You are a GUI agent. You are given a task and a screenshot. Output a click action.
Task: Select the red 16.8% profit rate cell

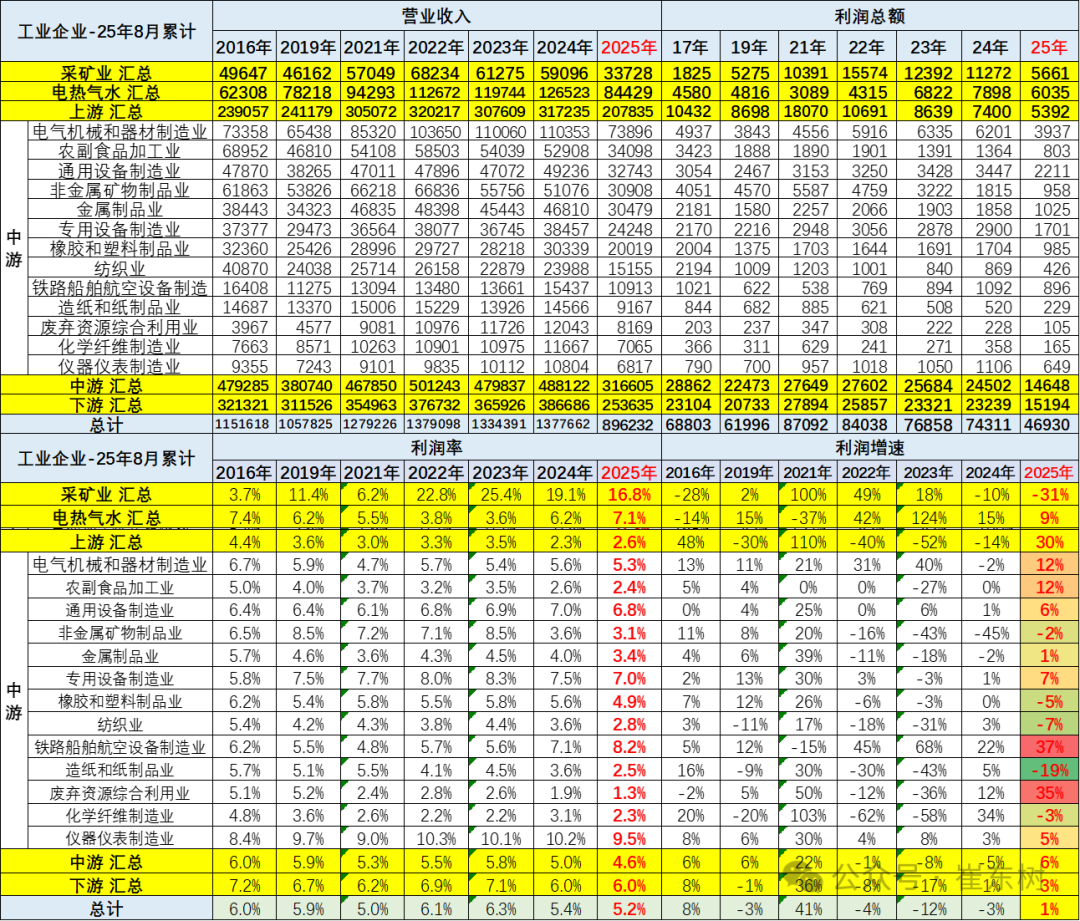629,494
